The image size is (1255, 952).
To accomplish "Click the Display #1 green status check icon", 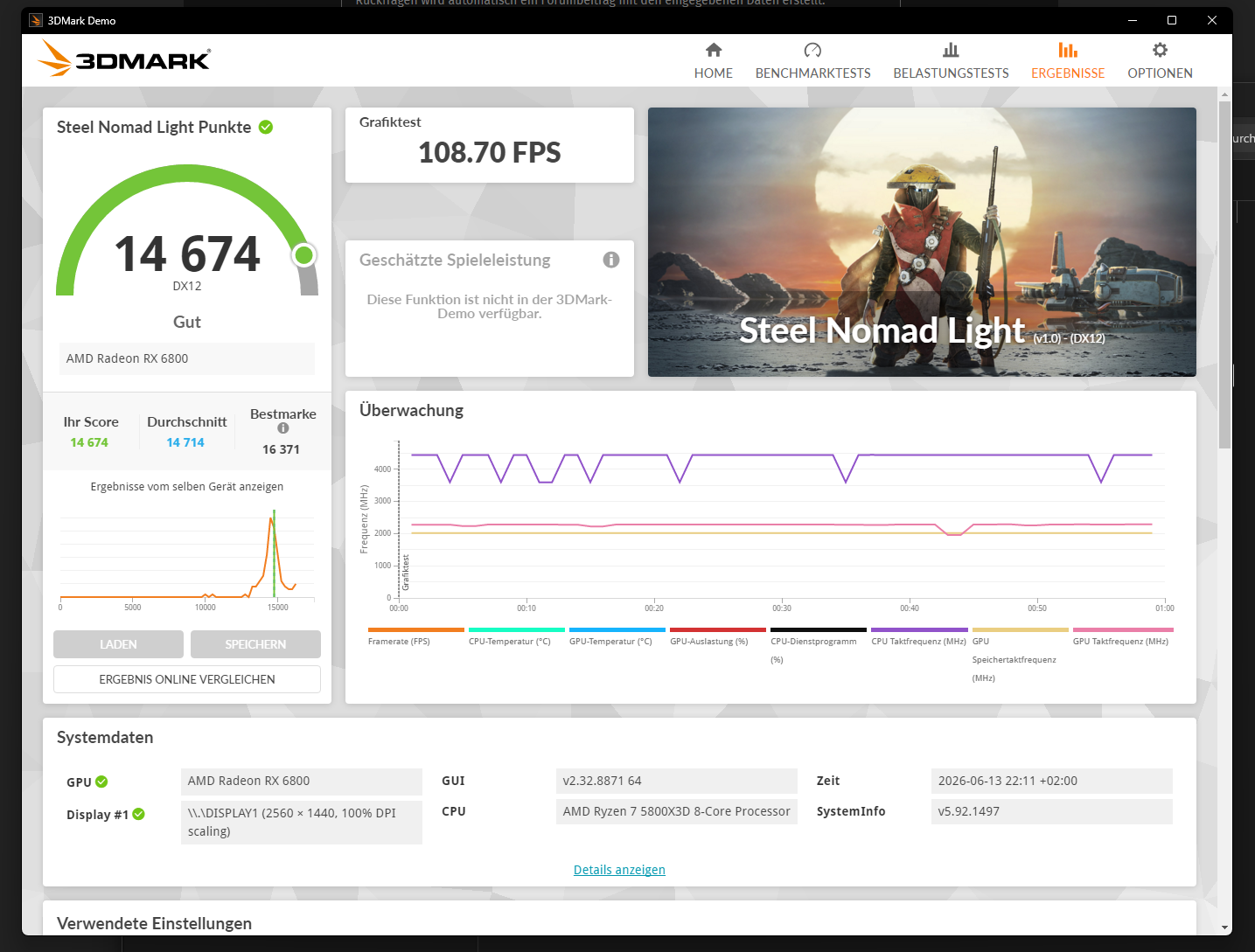I will [139, 814].
